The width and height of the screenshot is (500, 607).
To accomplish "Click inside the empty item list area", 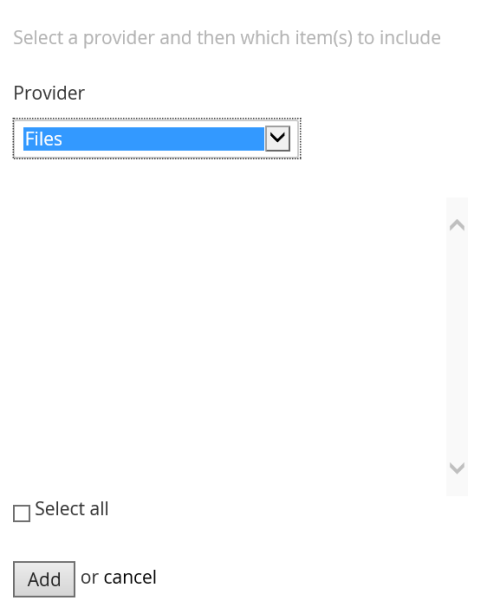I will (x=229, y=346).
